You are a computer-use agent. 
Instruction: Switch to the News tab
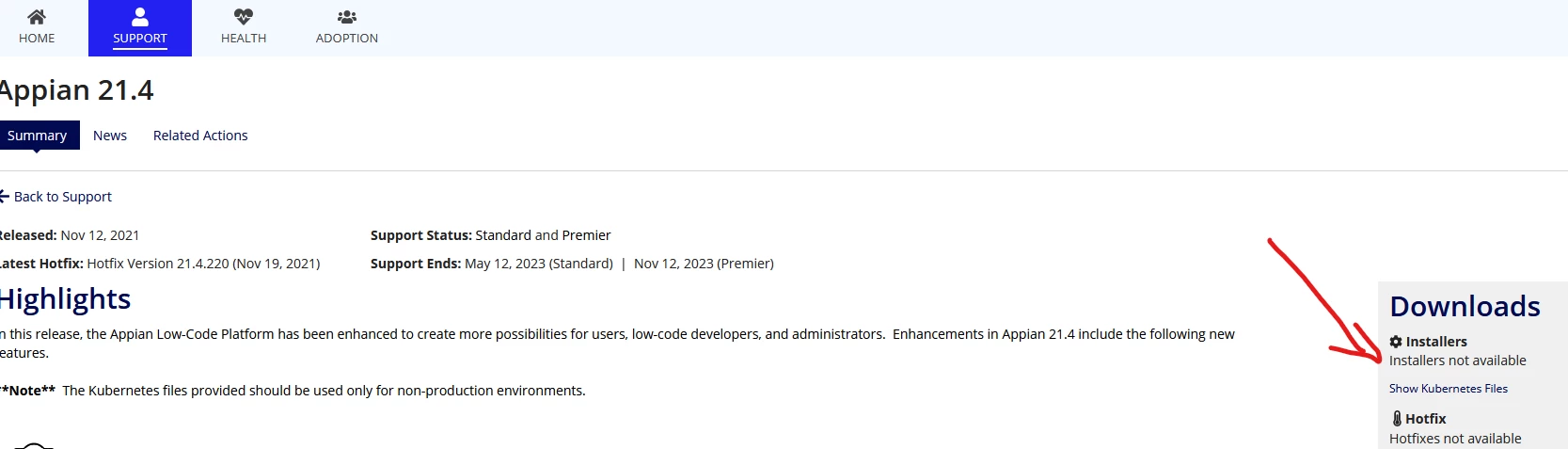(110, 136)
